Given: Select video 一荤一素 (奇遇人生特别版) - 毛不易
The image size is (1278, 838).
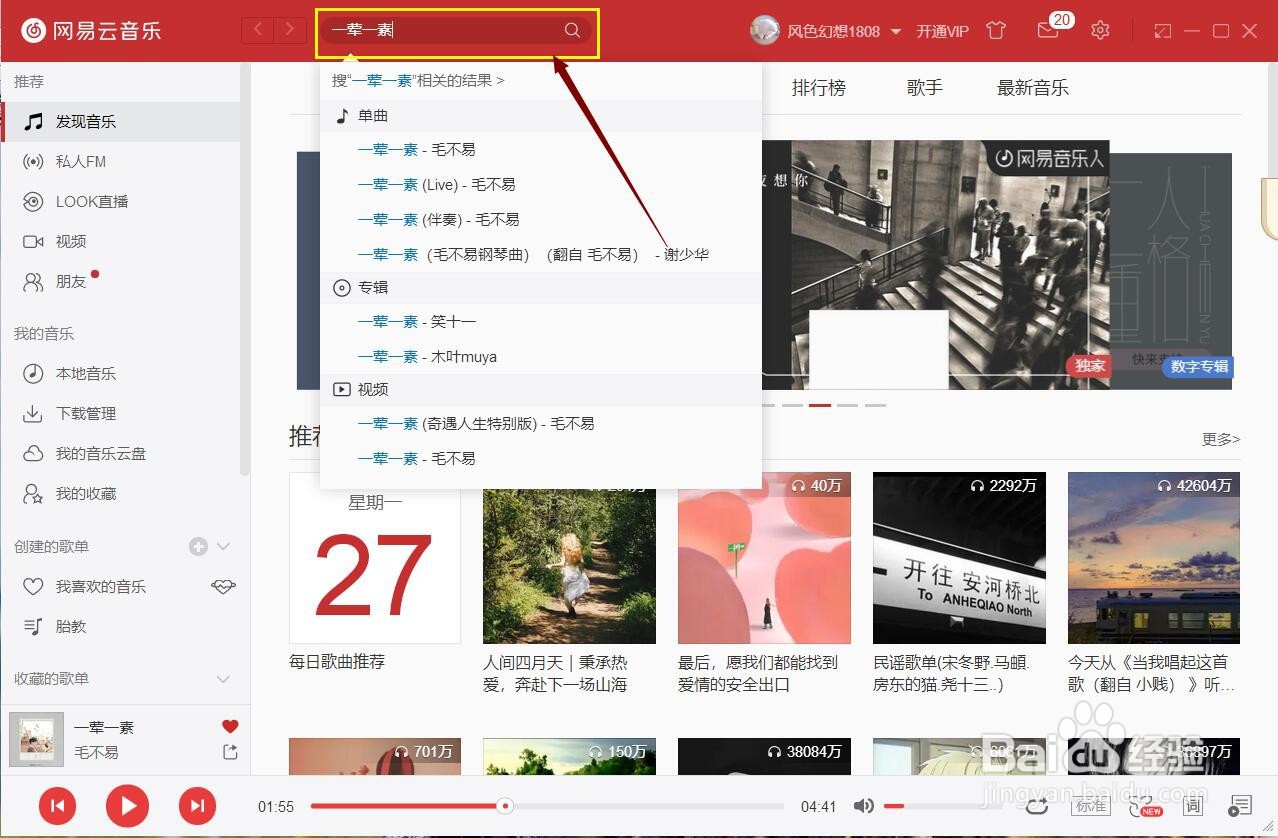Looking at the screenshot, I should [540, 423].
